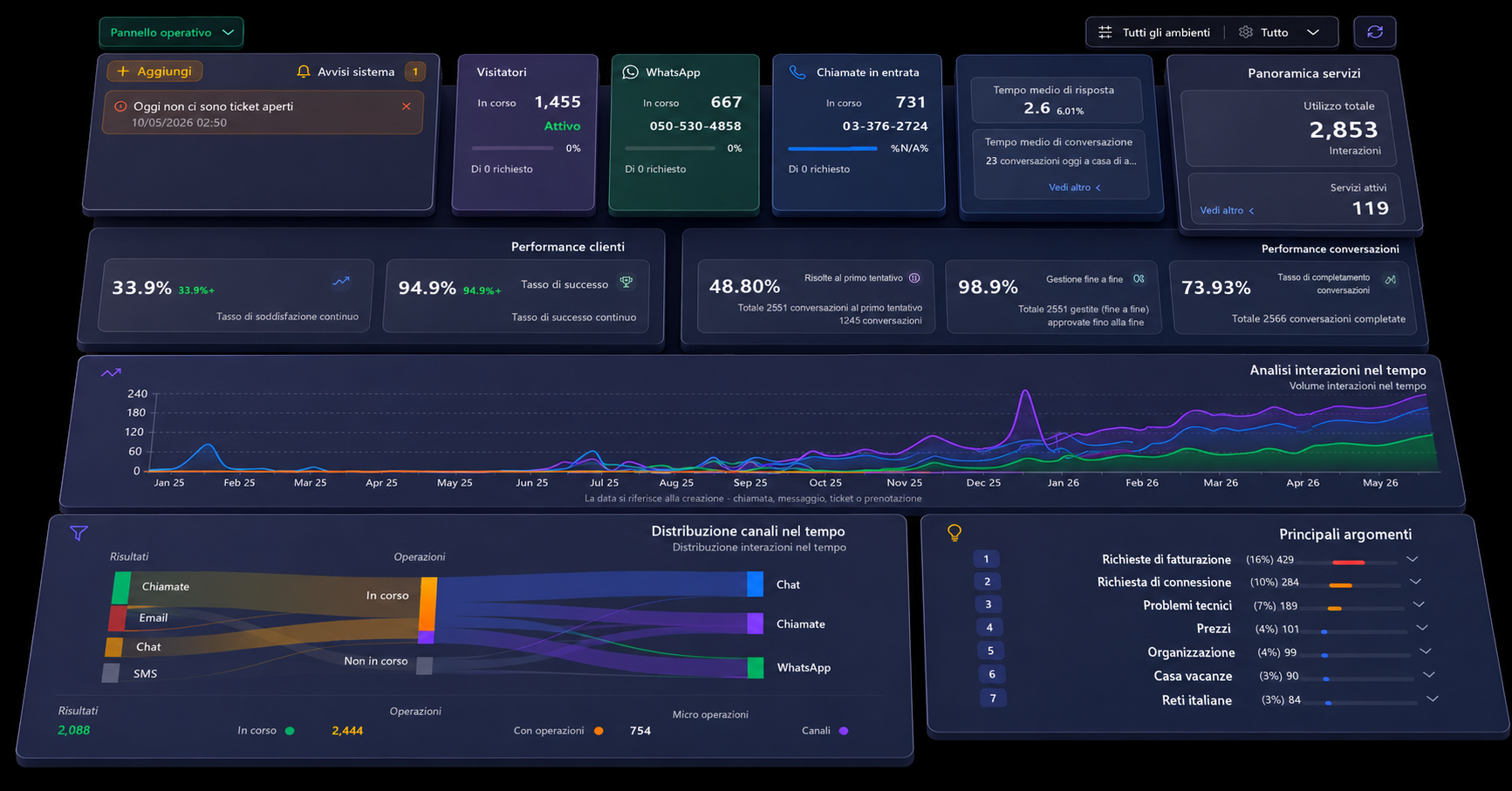Image resolution: width=1512 pixels, height=791 pixels.
Task: Toggle the Con operazioni orange legend dot
Action: pyautogui.click(x=599, y=731)
